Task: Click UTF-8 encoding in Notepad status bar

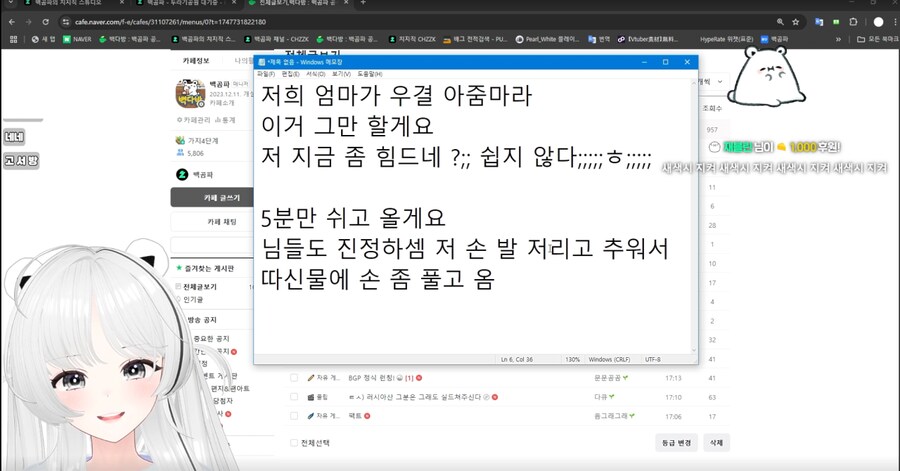Action: point(653,360)
